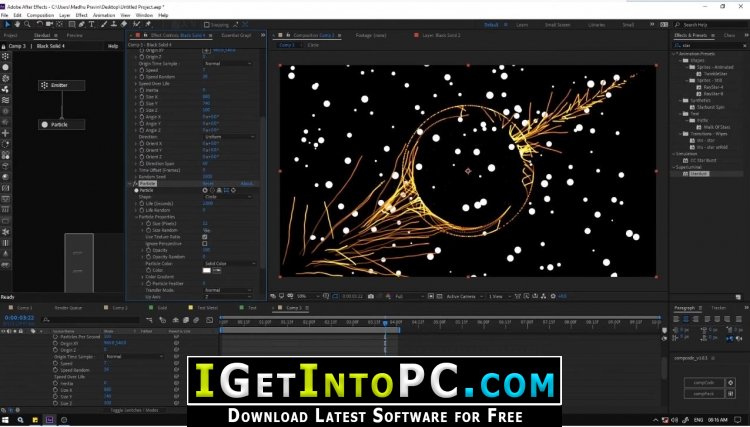Select the Camera tool in toolbar
750x427 pixels.
[x=49, y=24]
